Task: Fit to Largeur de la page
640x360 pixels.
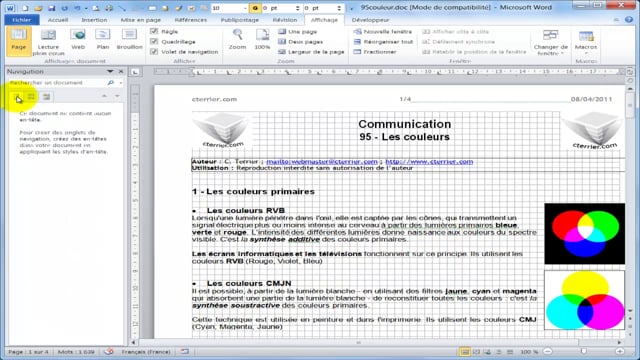Action: tap(311, 52)
